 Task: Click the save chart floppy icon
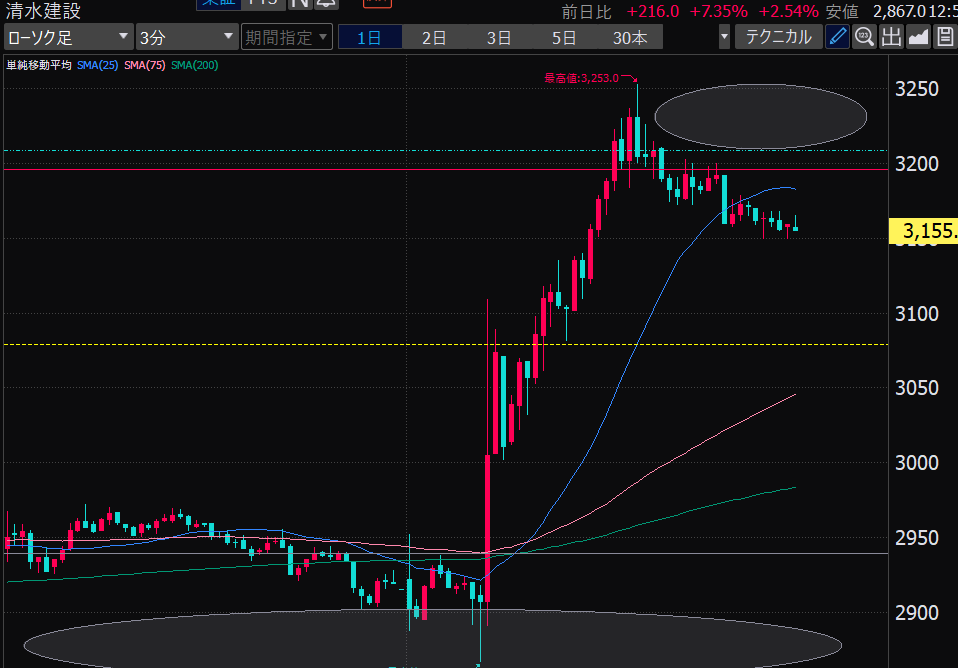pyautogui.click(x=945, y=38)
